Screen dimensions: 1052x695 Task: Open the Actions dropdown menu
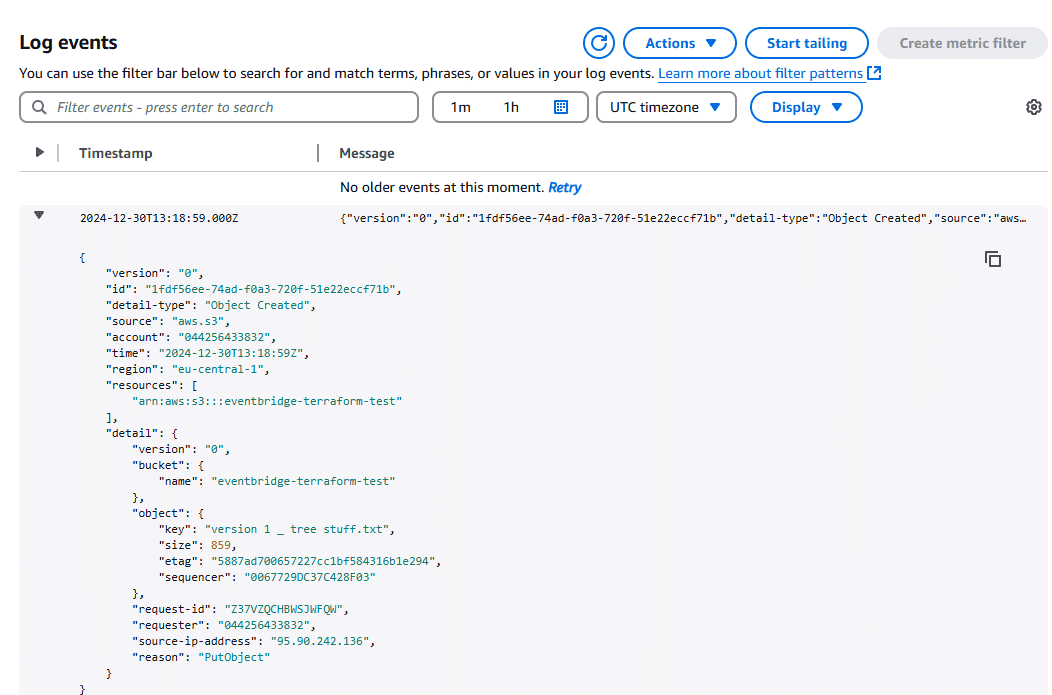point(680,44)
